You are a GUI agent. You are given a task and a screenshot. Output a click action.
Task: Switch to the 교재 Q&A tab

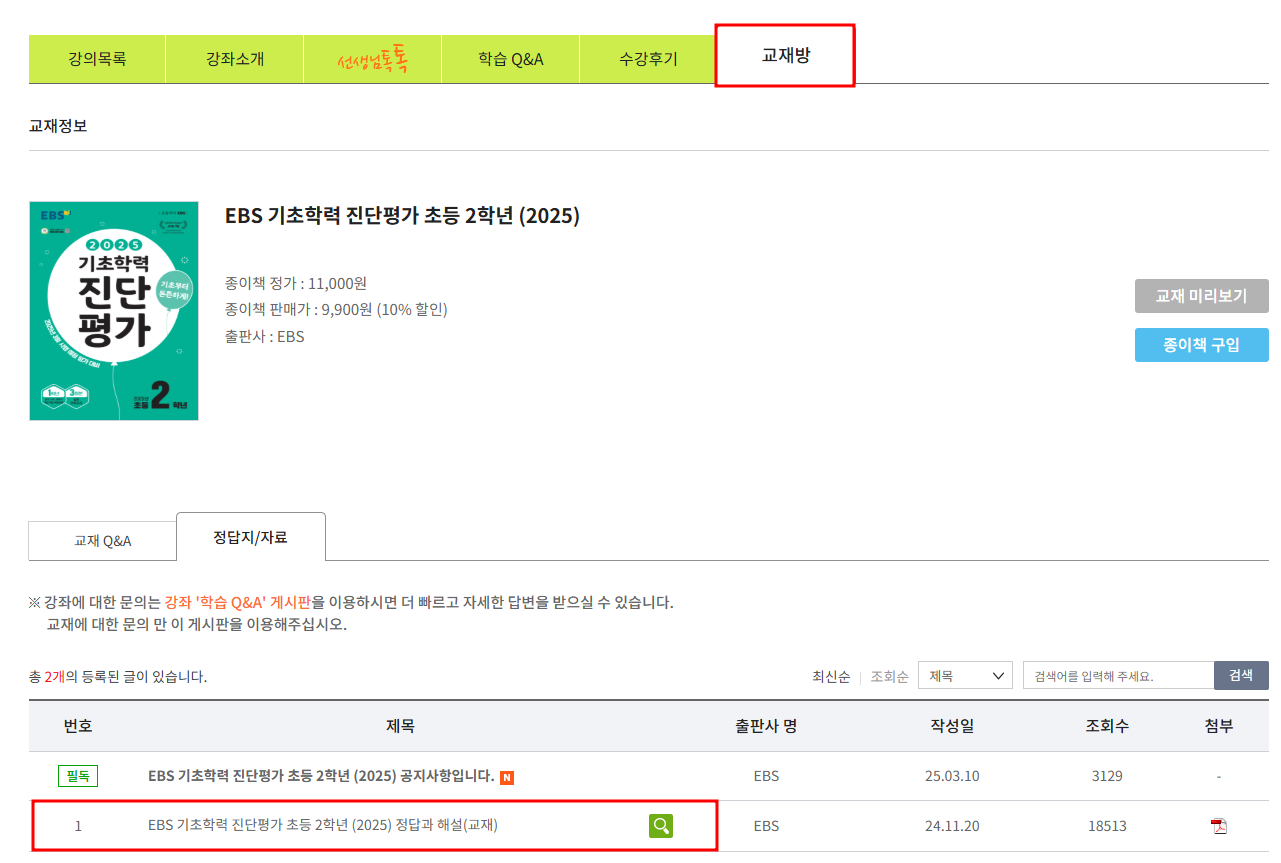(x=102, y=541)
